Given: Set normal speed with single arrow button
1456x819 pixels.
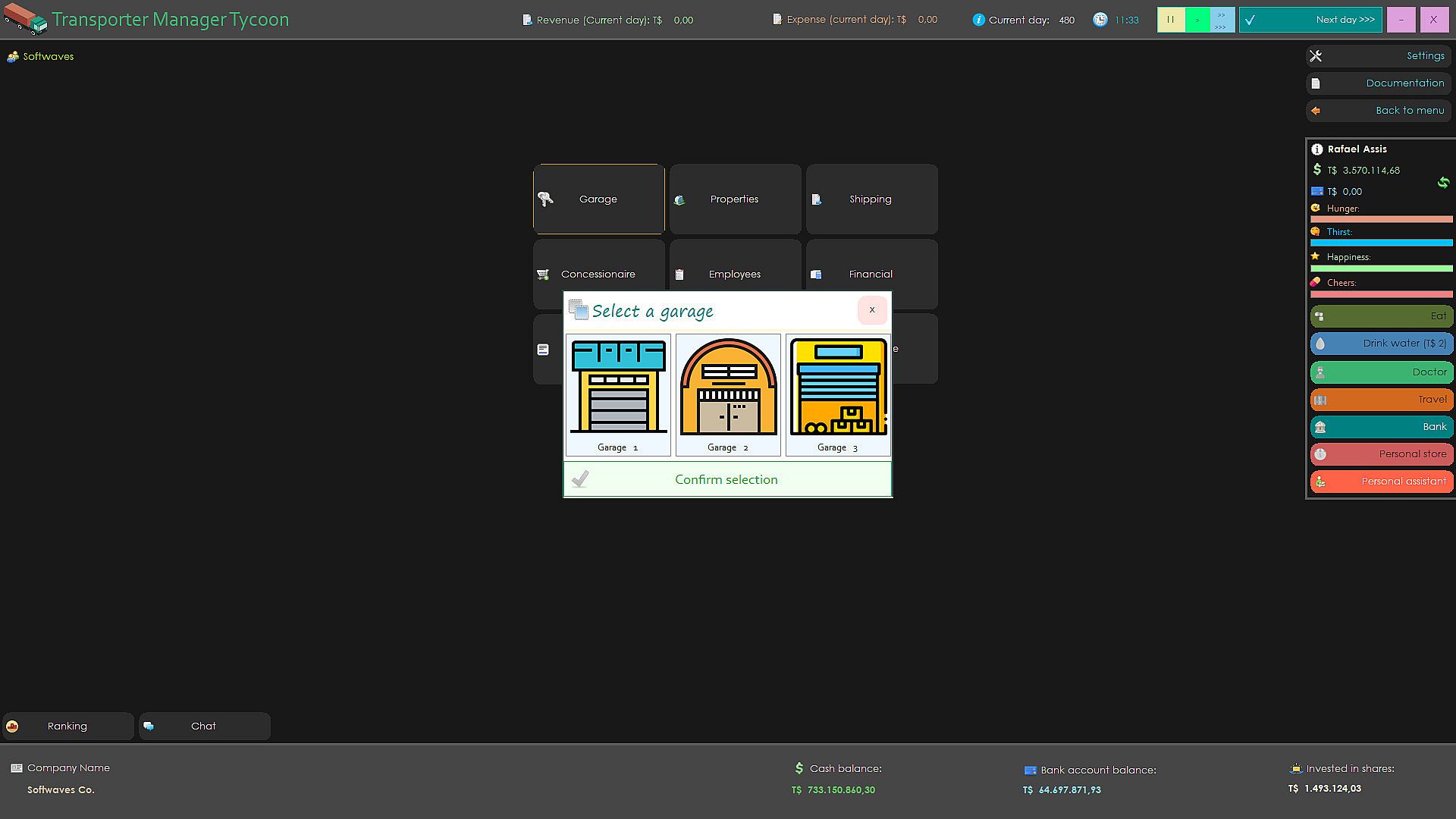Looking at the screenshot, I should pyautogui.click(x=1197, y=20).
